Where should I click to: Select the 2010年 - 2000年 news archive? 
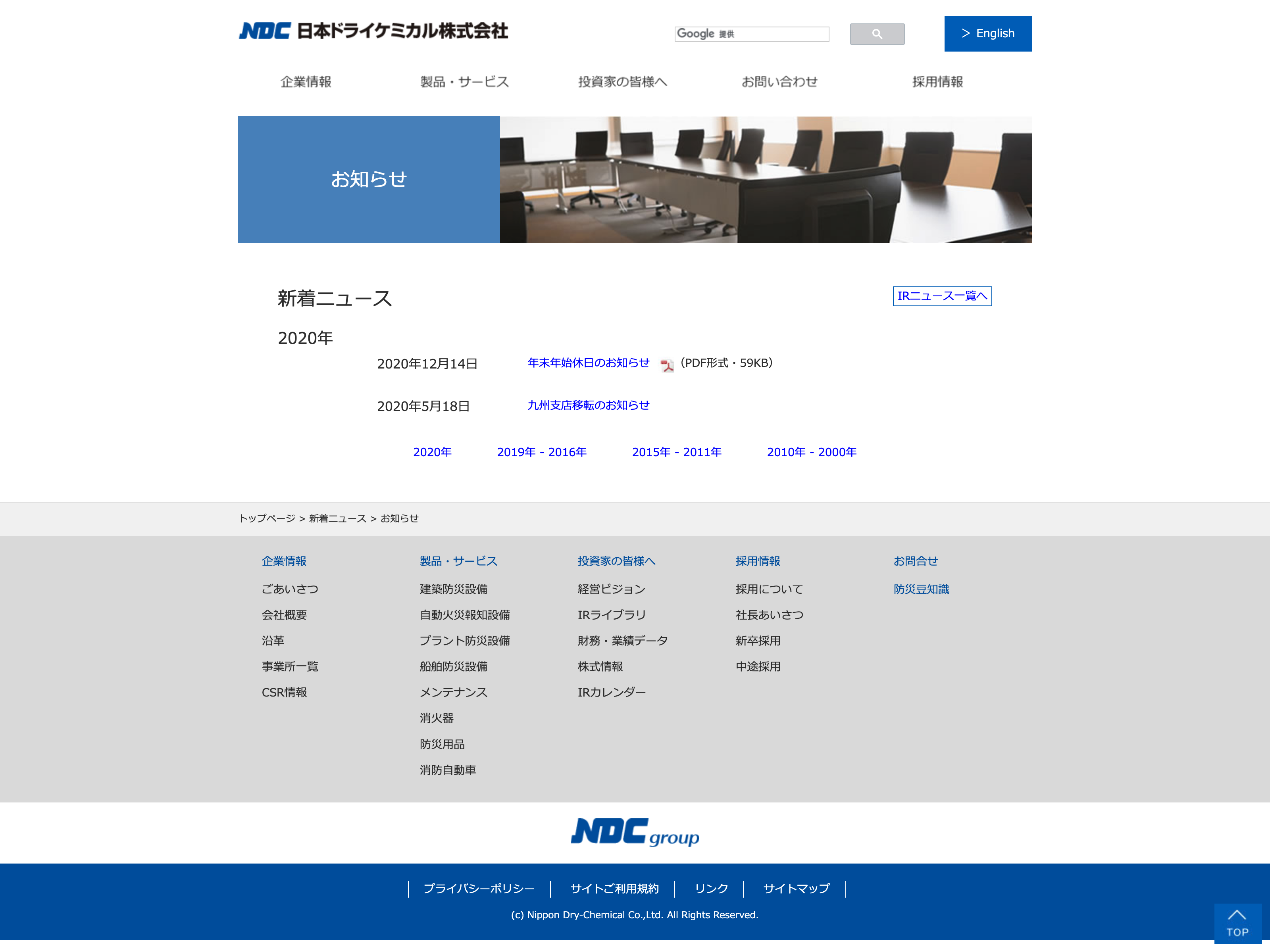(811, 452)
